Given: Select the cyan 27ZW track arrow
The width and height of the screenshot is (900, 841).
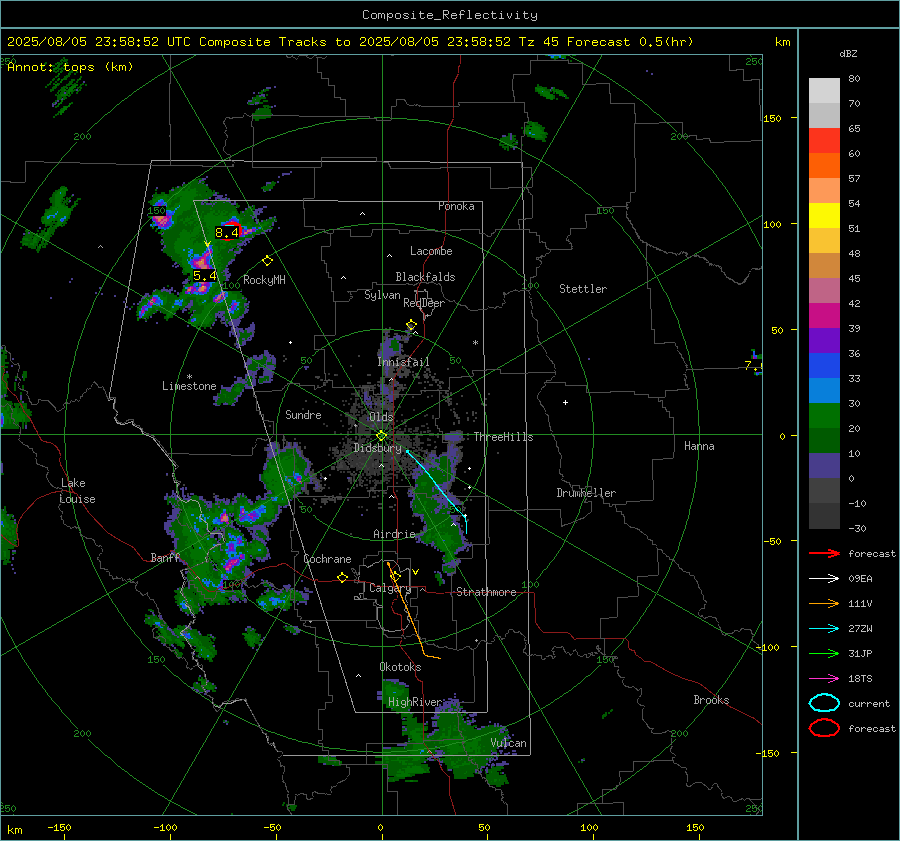Looking at the screenshot, I should (x=824, y=629).
